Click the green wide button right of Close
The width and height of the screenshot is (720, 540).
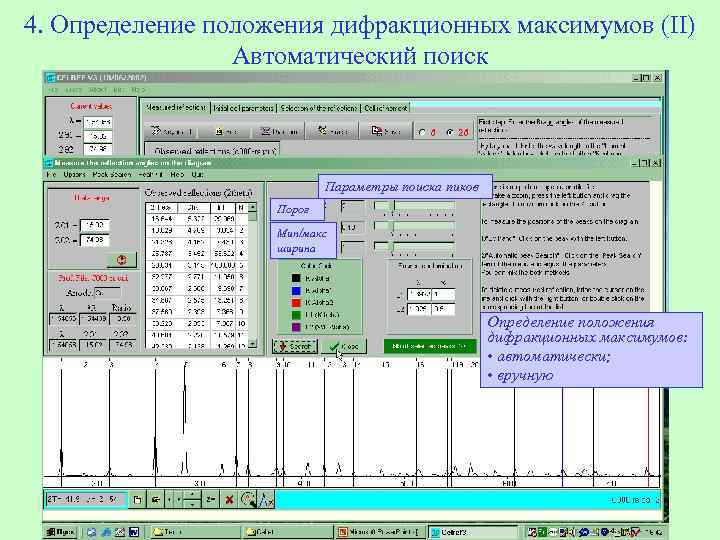[430, 346]
